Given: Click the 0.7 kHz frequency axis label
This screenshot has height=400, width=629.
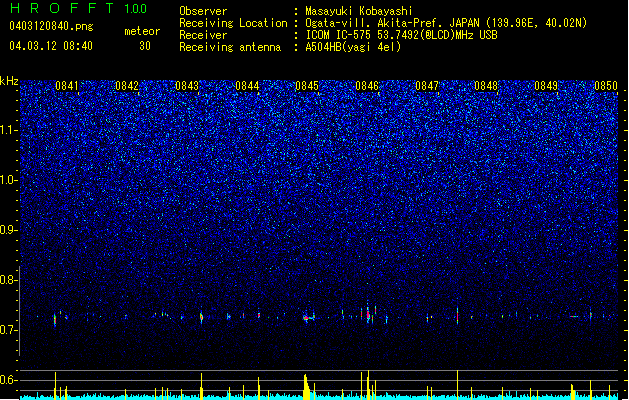Looking at the screenshot, I should point(8,330).
